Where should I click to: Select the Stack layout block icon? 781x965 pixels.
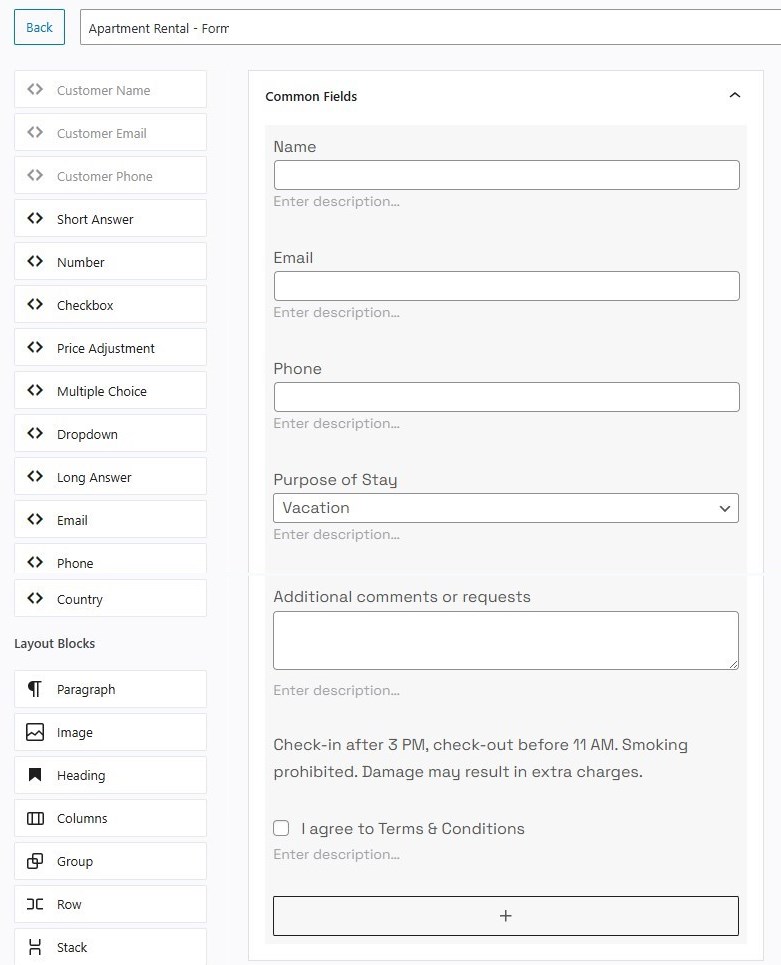[34, 947]
